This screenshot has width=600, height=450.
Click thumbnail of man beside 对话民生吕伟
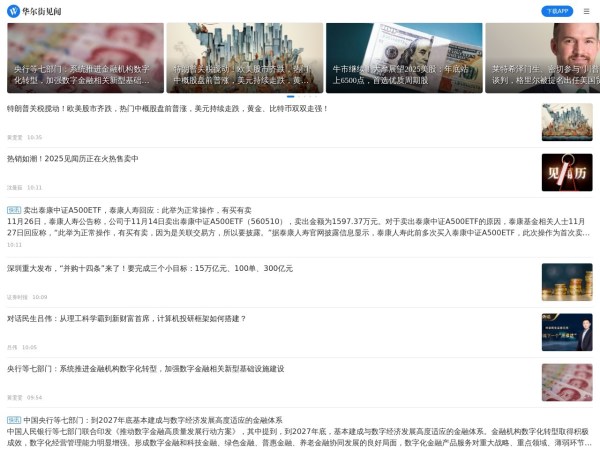pos(566,332)
